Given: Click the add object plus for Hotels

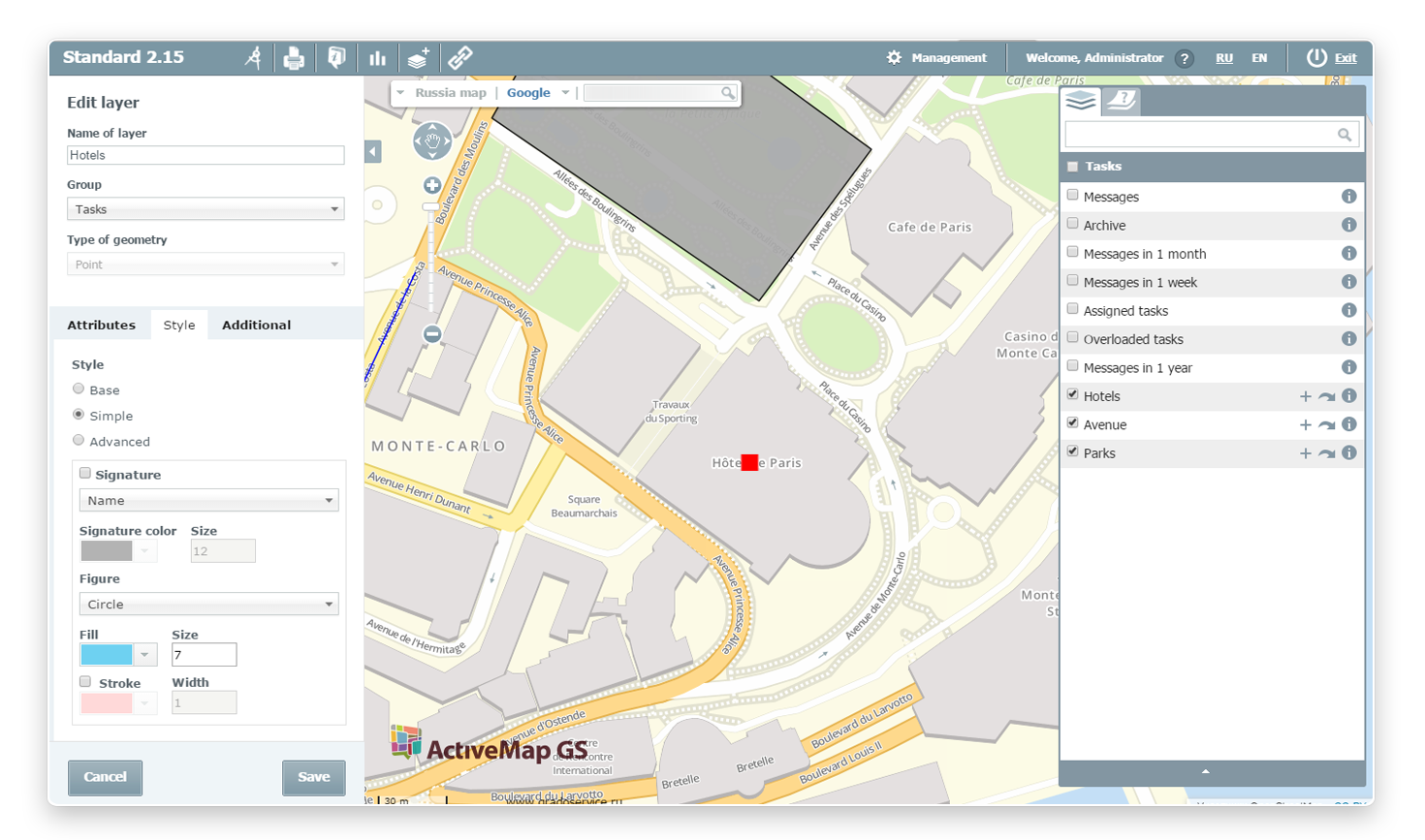Looking at the screenshot, I should point(1305,396).
